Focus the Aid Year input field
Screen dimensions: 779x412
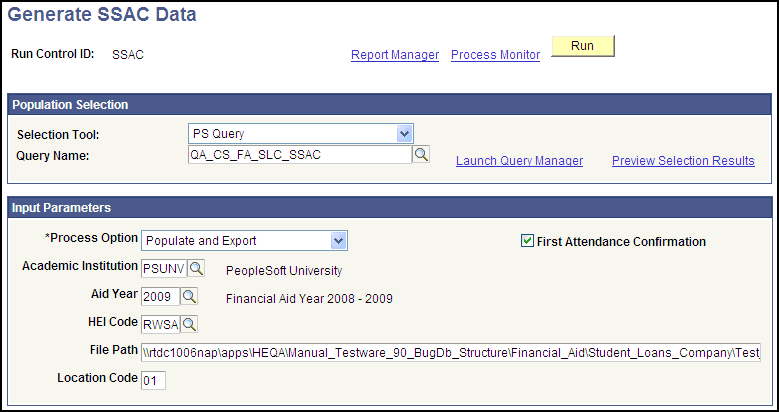[160, 297]
